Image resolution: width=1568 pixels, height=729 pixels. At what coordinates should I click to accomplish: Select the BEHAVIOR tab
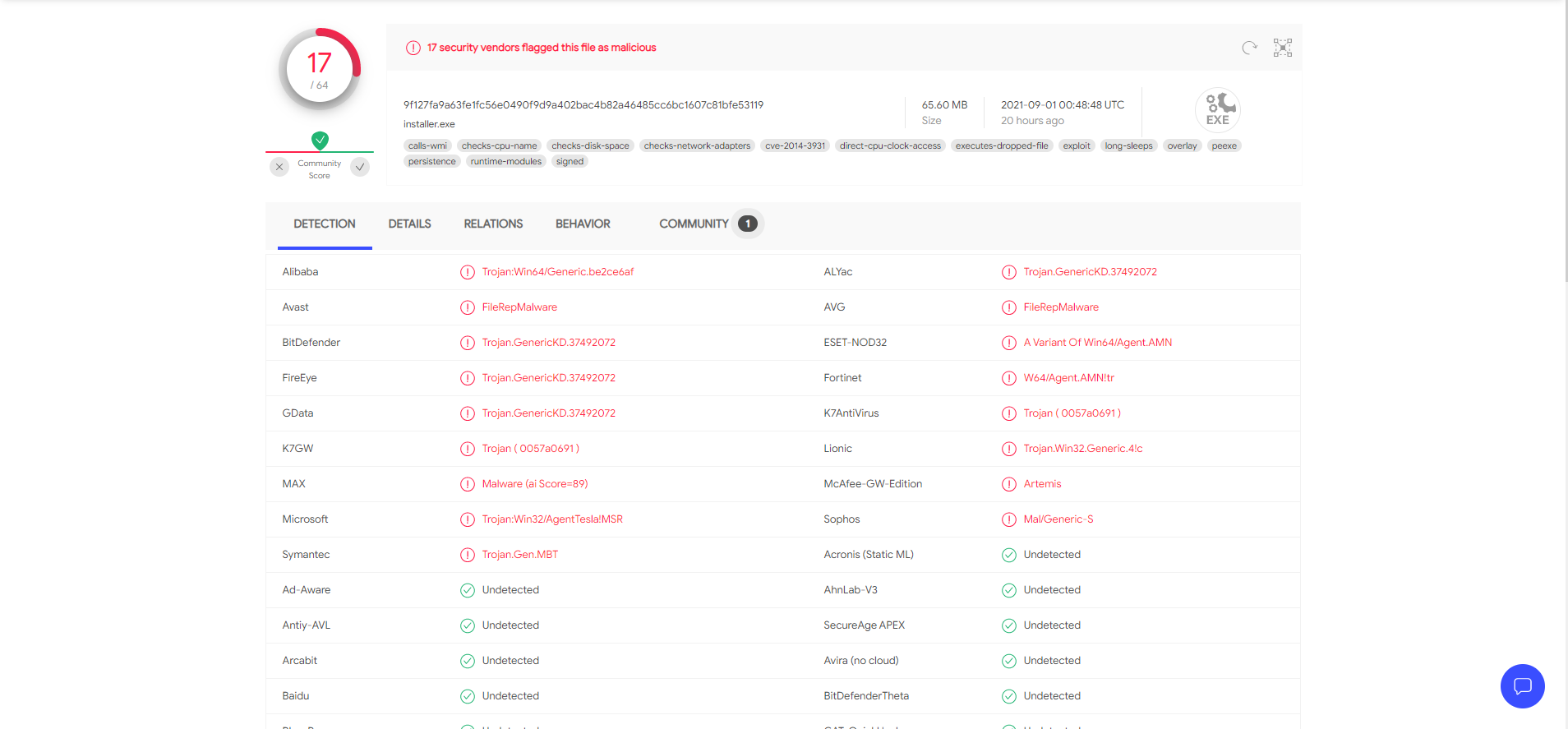[583, 224]
